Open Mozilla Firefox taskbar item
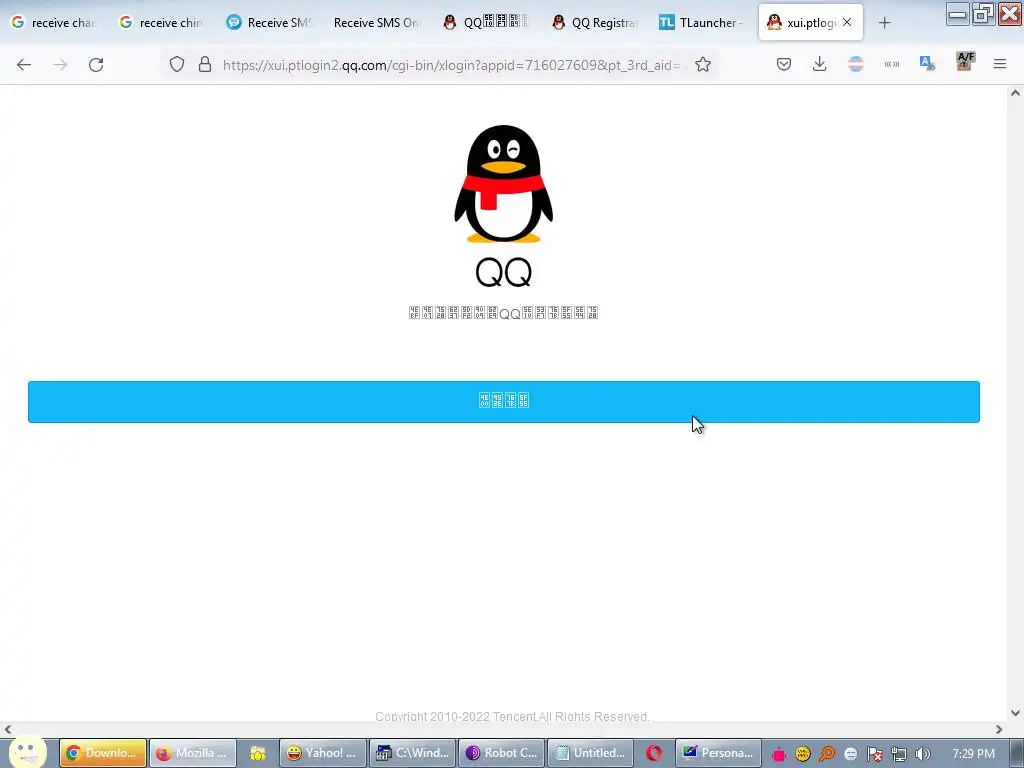Screen dimensions: 1024x768 pos(193,753)
